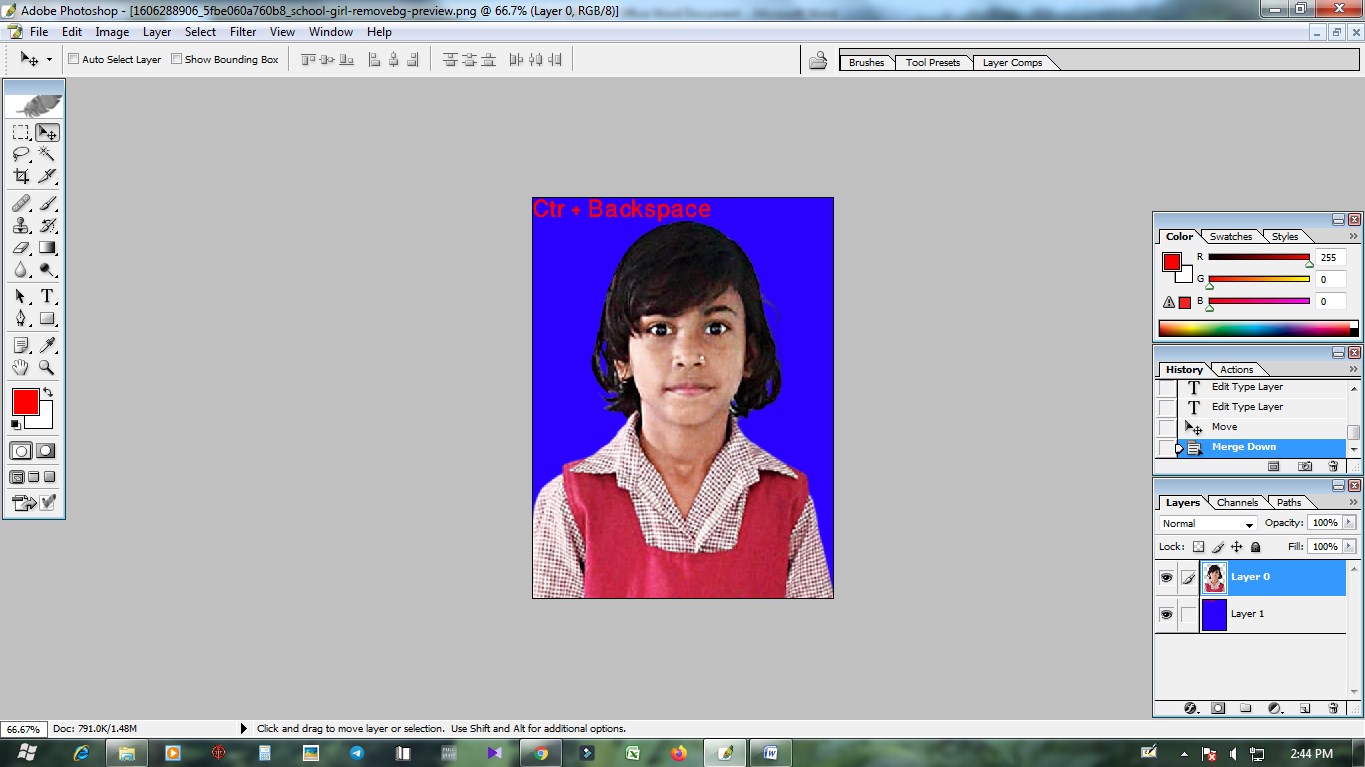This screenshot has width=1365, height=767.
Task: Create a new layer in Layers panel
Action: pyautogui.click(x=1305, y=708)
